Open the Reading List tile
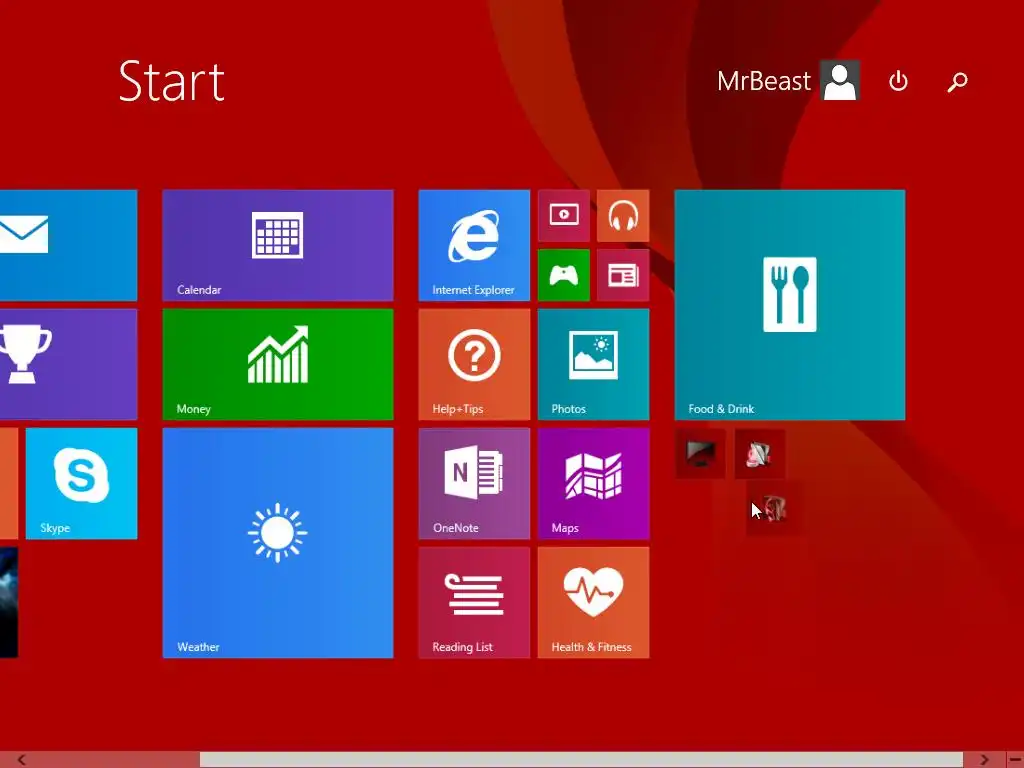Image resolution: width=1024 pixels, height=768 pixels. [x=474, y=602]
